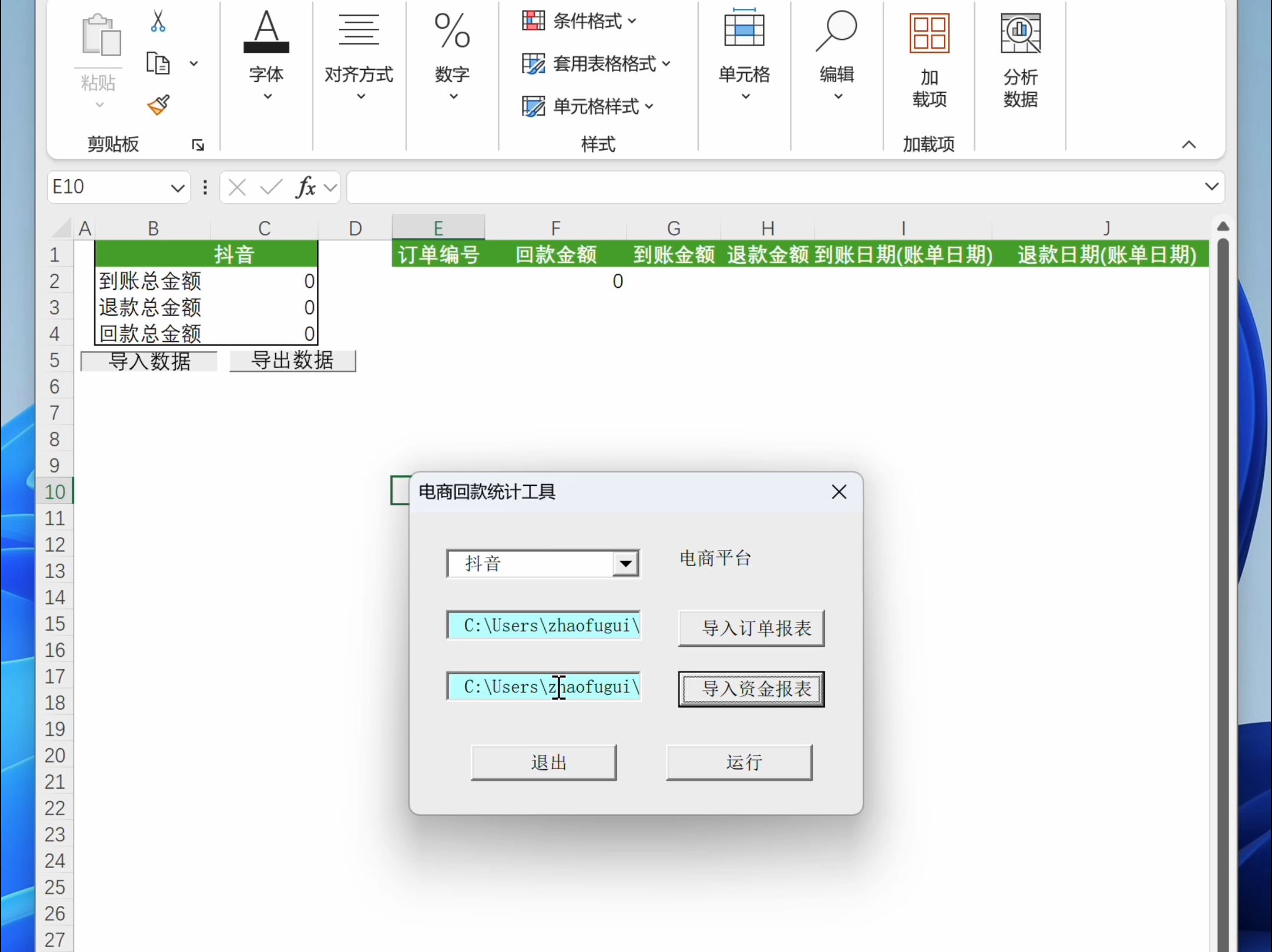Close the 电商回款统计工具 dialog
The image size is (1272, 952).
click(839, 492)
